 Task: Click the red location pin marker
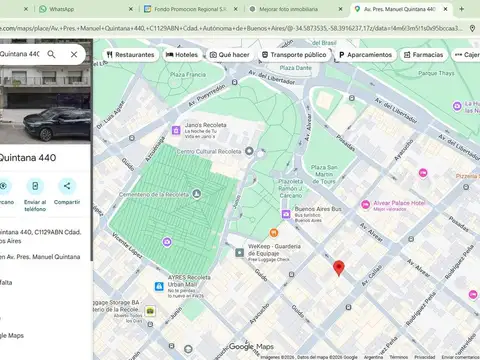(339, 268)
